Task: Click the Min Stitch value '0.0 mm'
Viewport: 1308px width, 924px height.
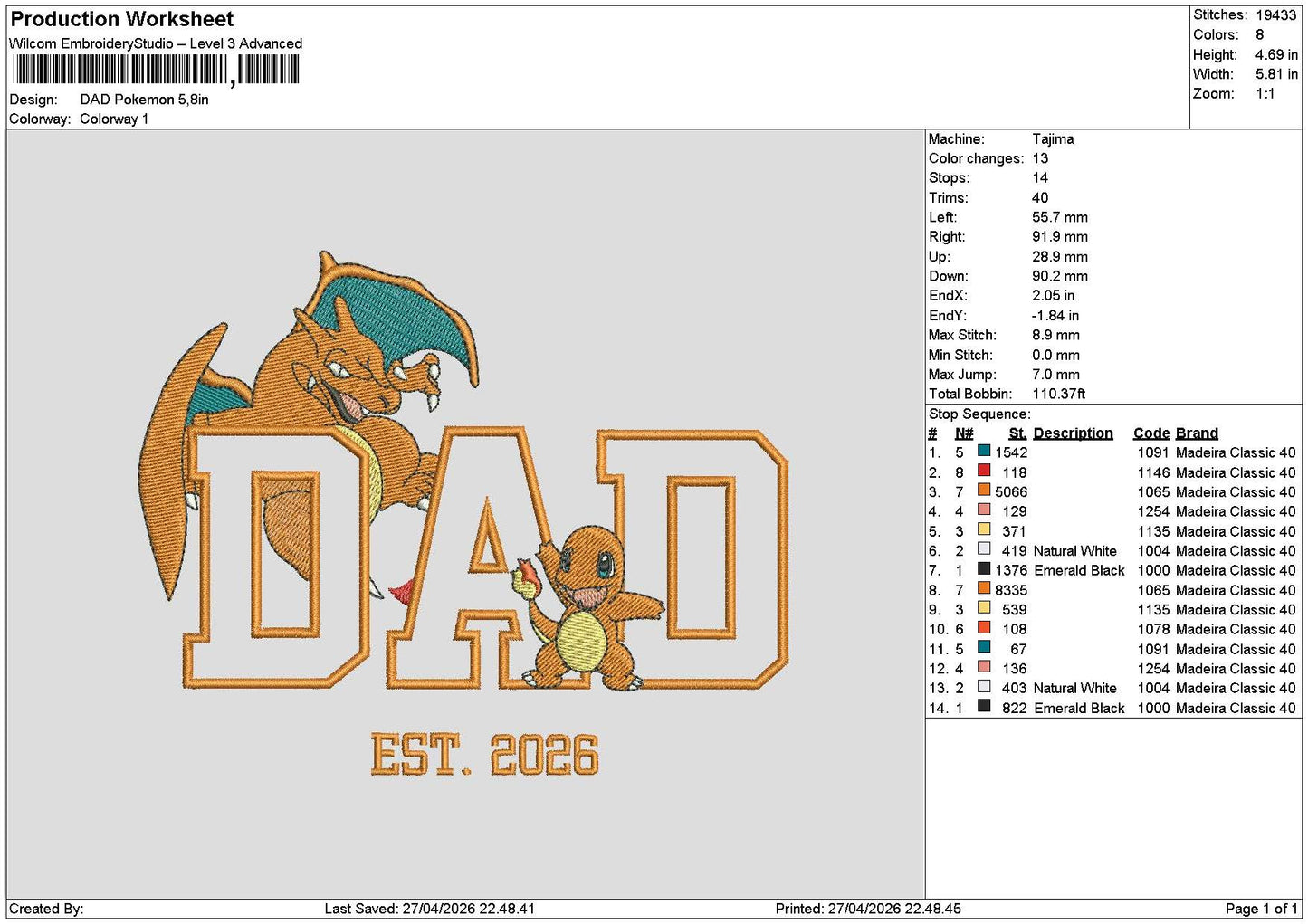Action: 1055,355
